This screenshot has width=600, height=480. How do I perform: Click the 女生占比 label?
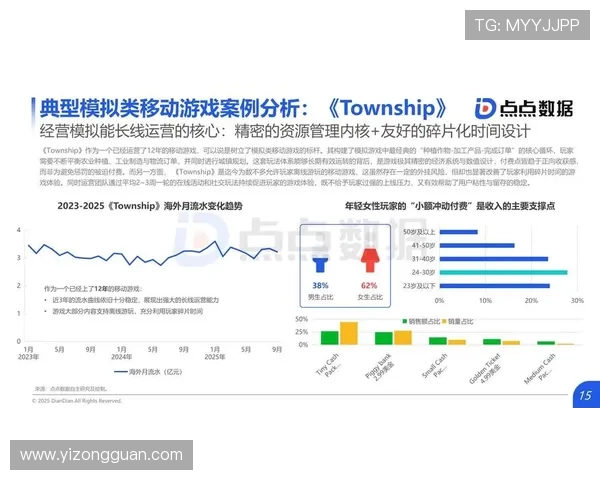tap(370, 297)
